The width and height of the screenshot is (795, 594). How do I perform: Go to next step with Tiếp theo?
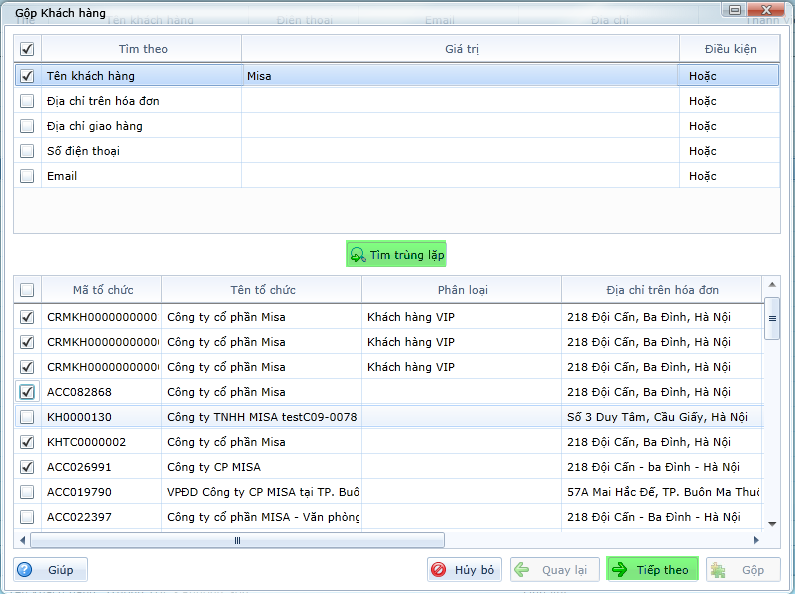(x=651, y=570)
